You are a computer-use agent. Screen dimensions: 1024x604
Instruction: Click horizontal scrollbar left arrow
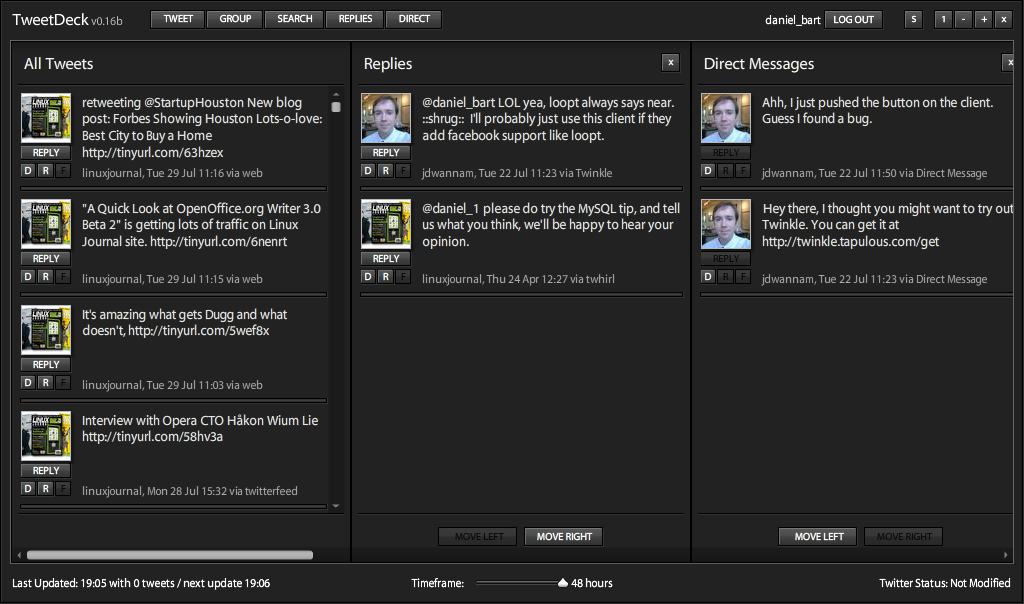click(x=19, y=555)
